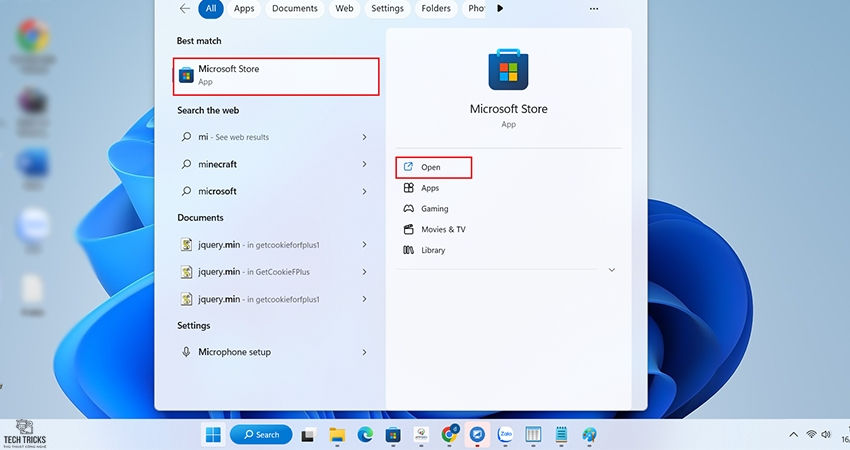Launch Microsoft Store from taskbar
This screenshot has width=850, height=450.
pos(393,435)
